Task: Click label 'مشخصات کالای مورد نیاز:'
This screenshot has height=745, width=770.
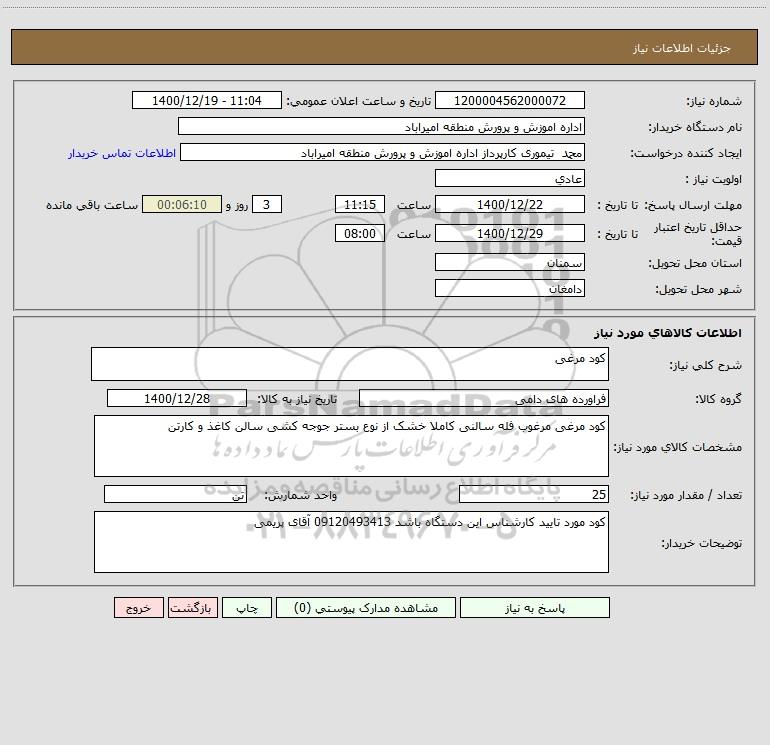Action: [678, 447]
